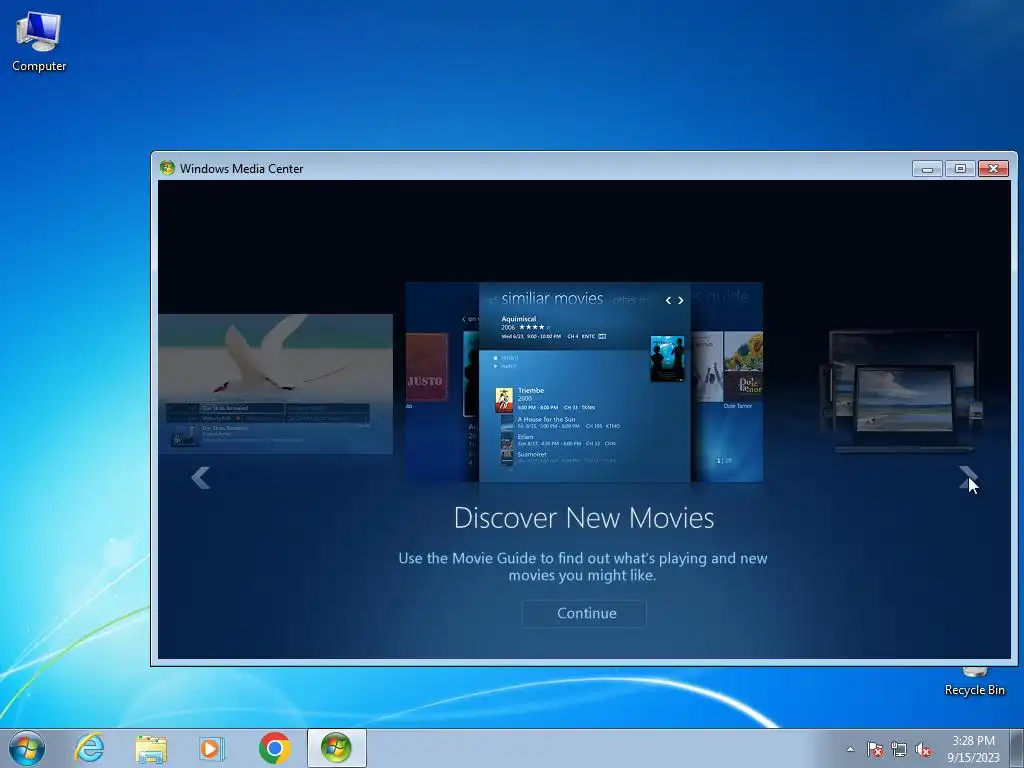Launch Internet Explorer from taskbar
Viewport: 1024px width, 768px height.
tap(89, 748)
